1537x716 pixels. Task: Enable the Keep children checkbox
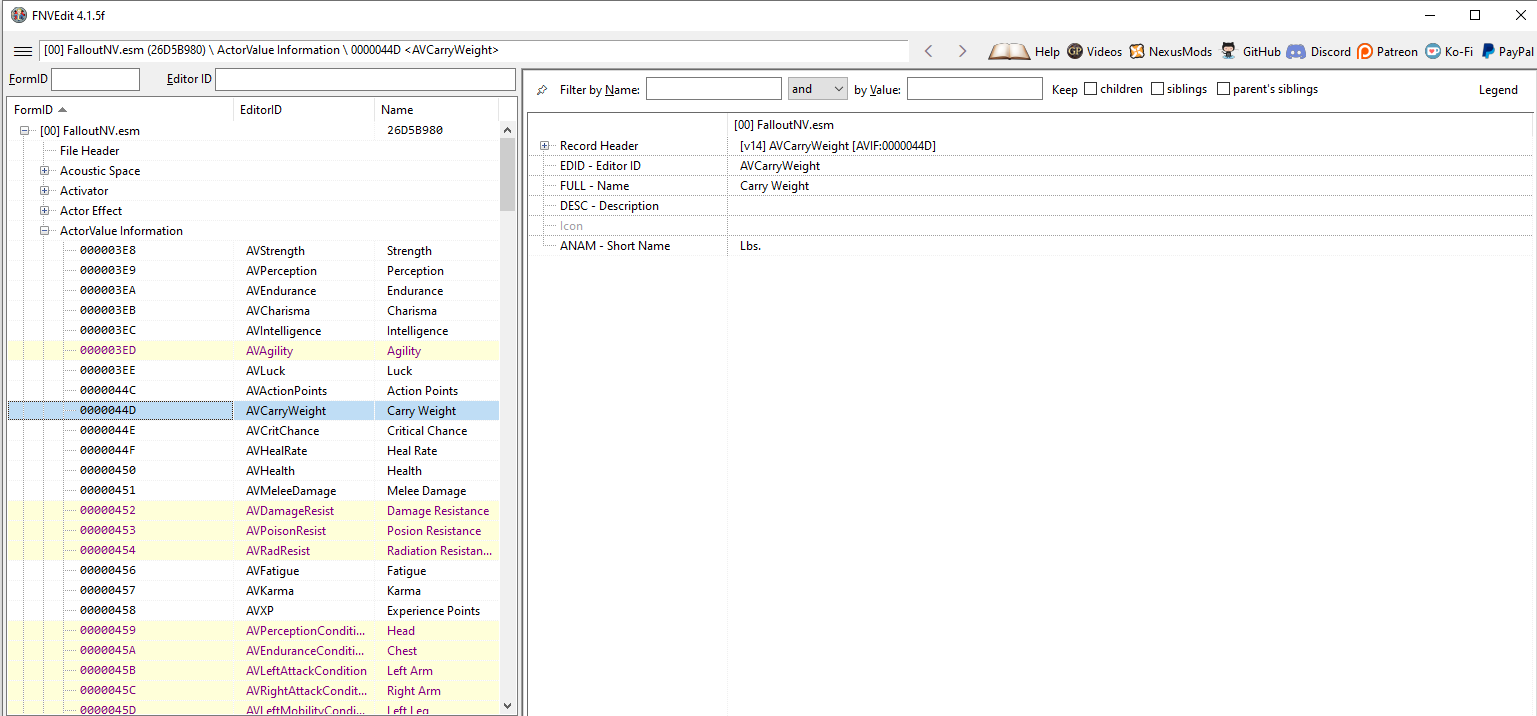coord(1090,89)
